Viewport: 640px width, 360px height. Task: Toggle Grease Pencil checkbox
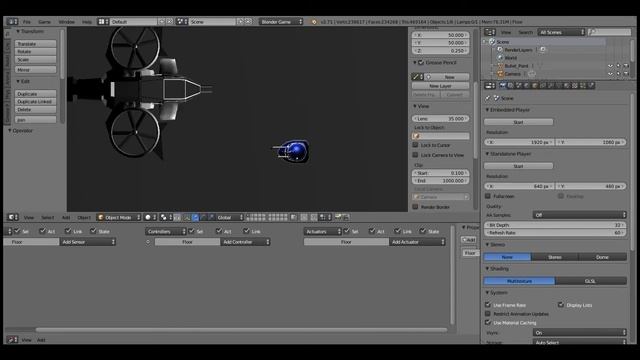pyautogui.click(x=421, y=62)
